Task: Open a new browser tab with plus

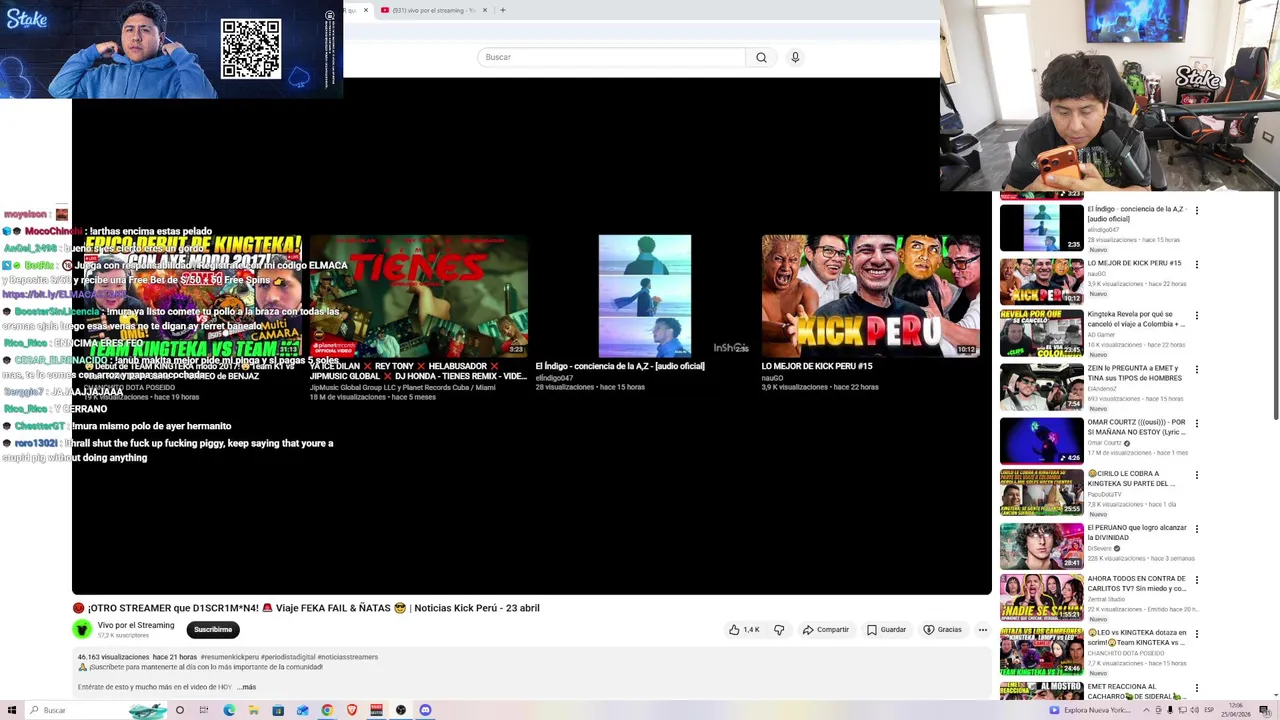Action: click(503, 10)
